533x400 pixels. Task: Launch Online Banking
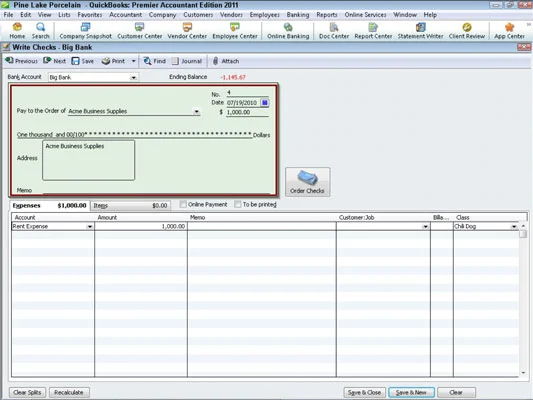click(x=288, y=31)
